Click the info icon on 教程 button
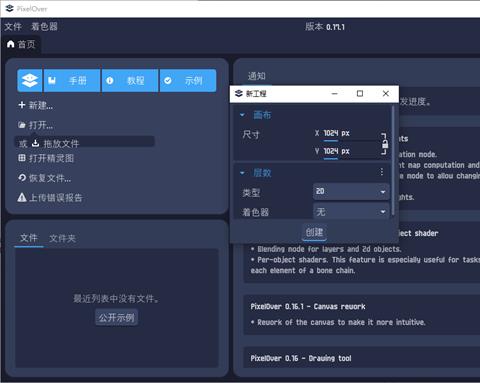The height and width of the screenshot is (383, 480). tap(110, 80)
